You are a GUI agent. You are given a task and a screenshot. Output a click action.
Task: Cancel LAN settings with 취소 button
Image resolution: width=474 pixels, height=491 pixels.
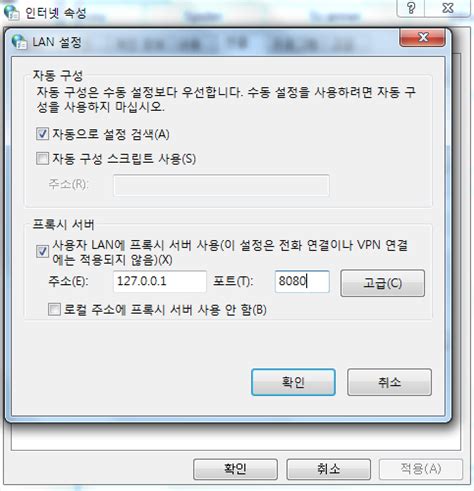point(389,382)
